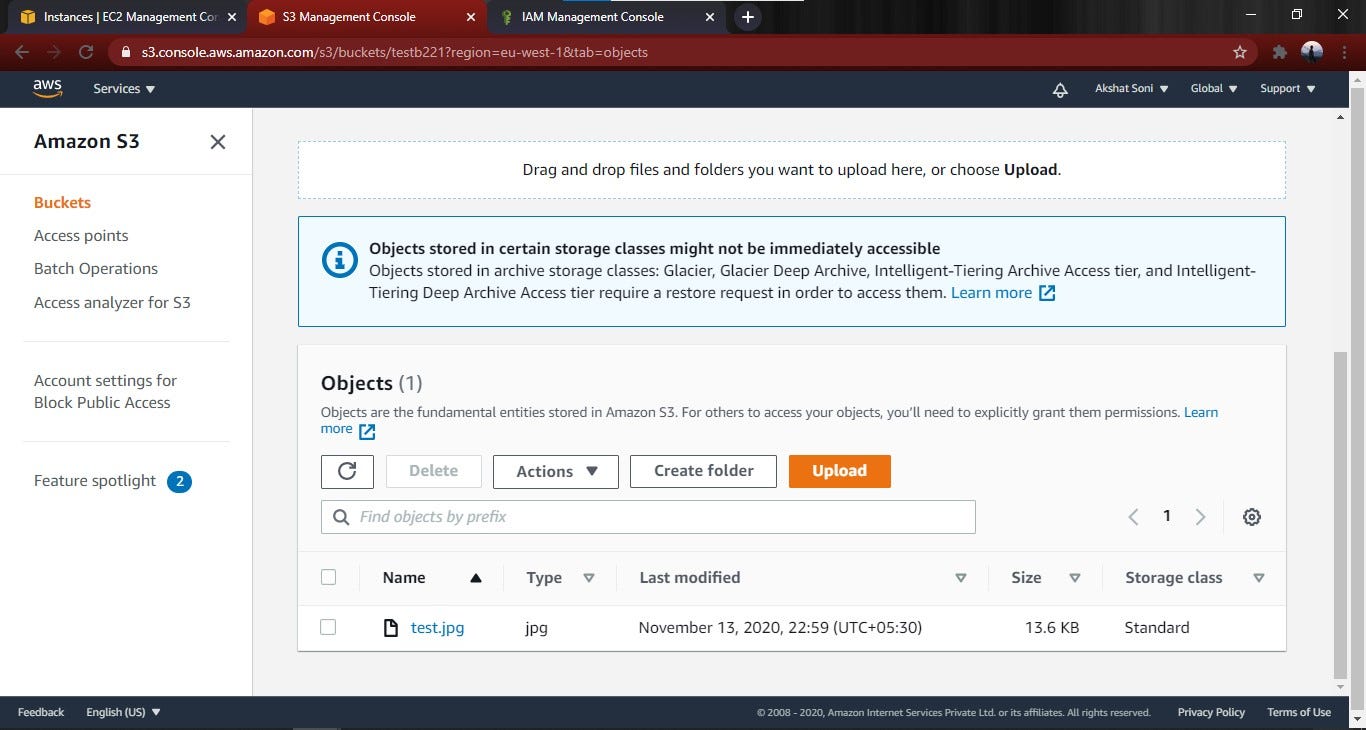The height and width of the screenshot is (730, 1366).
Task: Open table preferences gear icon
Action: pyautogui.click(x=1252, y=517)
